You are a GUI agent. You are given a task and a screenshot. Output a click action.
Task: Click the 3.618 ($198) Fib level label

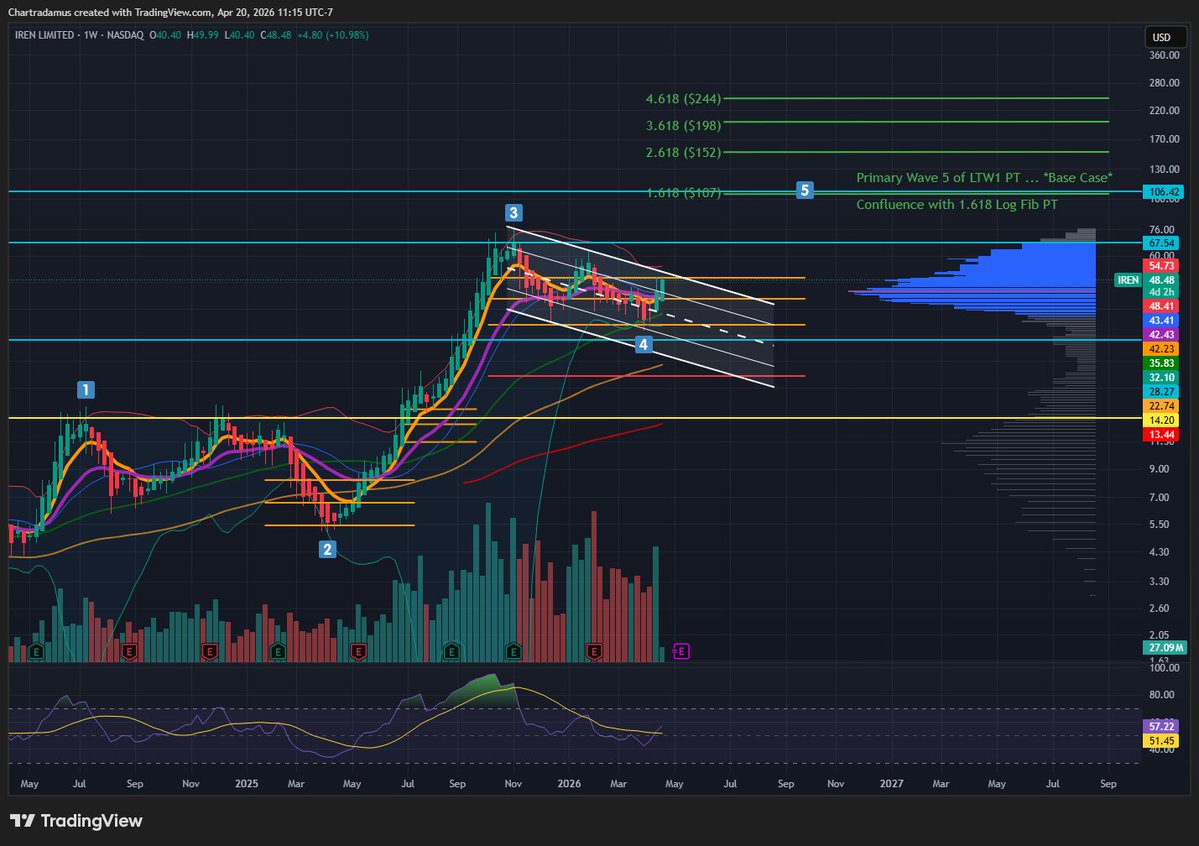coord(683,125)
